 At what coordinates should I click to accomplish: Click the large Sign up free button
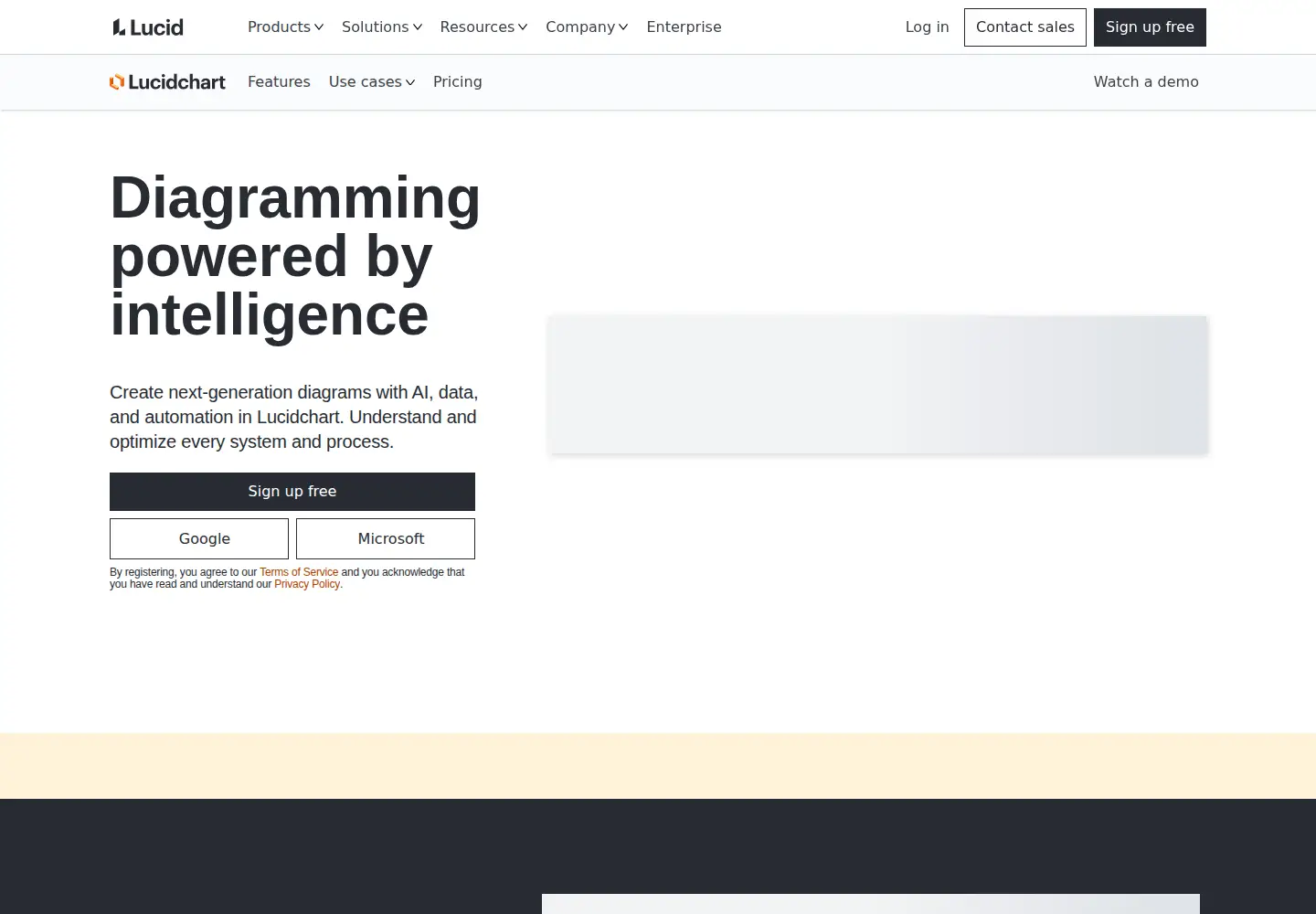click(292, 492)
